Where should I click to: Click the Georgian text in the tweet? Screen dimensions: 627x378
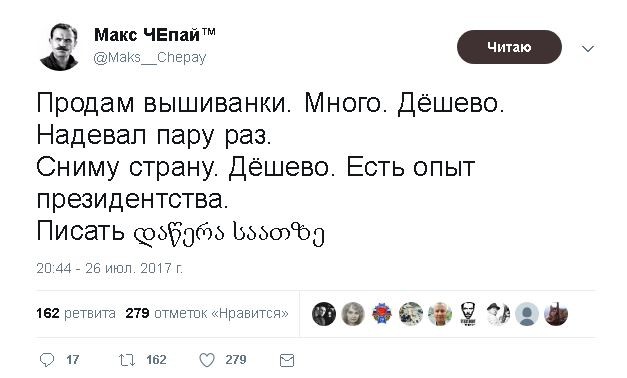coord(228,233)
